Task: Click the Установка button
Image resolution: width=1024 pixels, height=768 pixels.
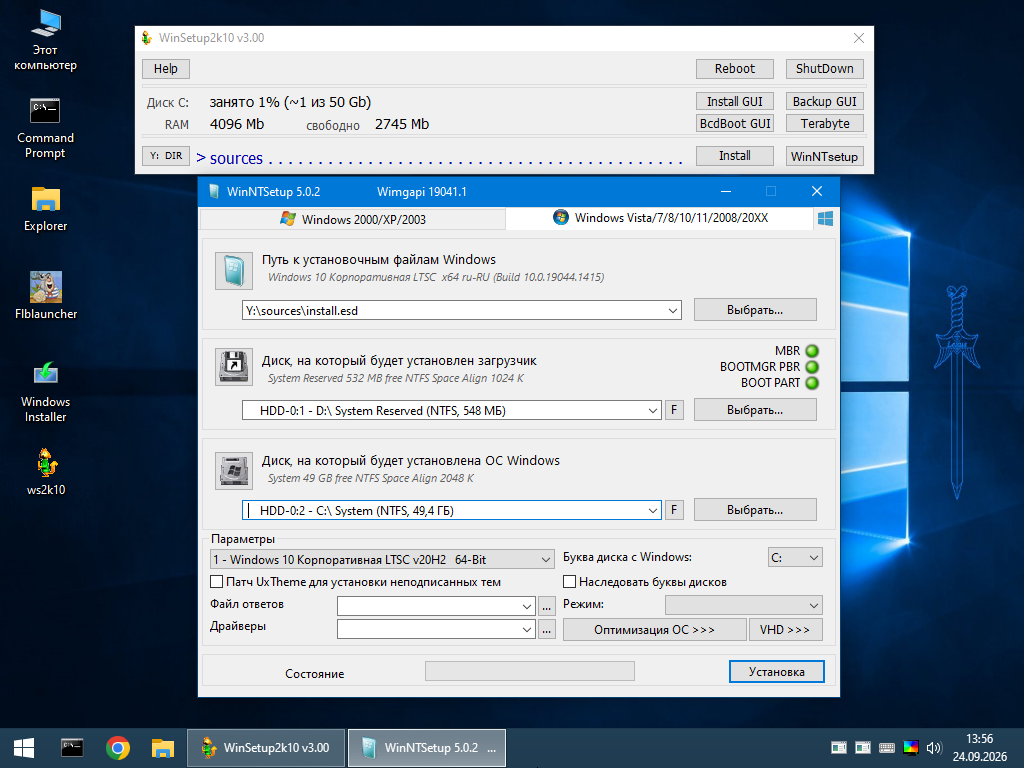Action: pos(776,672)
